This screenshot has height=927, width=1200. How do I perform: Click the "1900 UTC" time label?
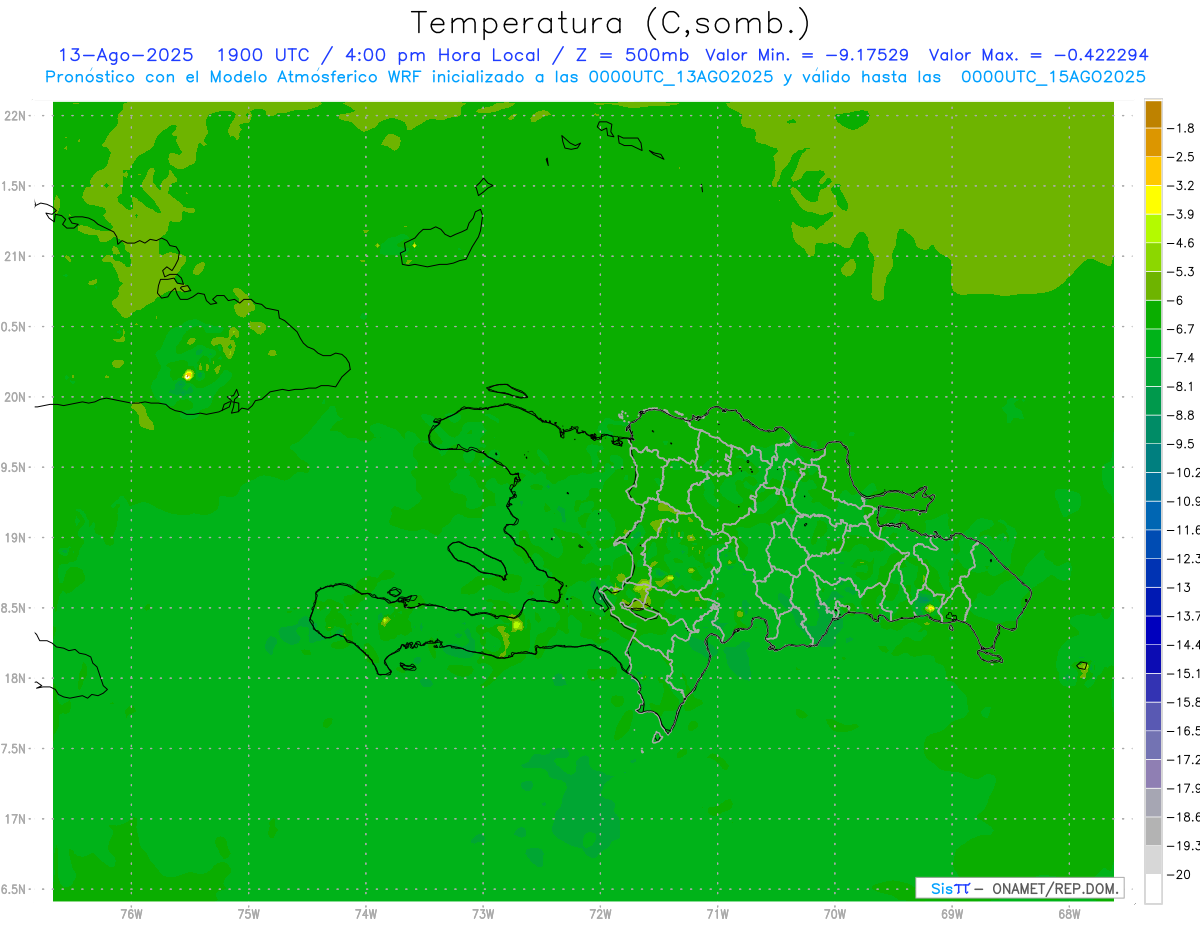tap(266, 55)
